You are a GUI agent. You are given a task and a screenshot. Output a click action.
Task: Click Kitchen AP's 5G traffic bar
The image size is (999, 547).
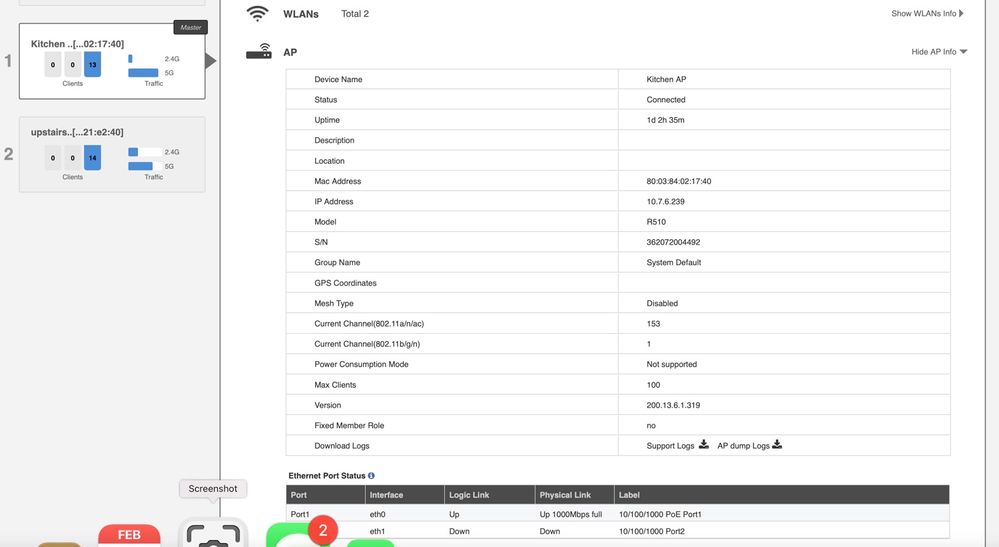tap(143, 73)
